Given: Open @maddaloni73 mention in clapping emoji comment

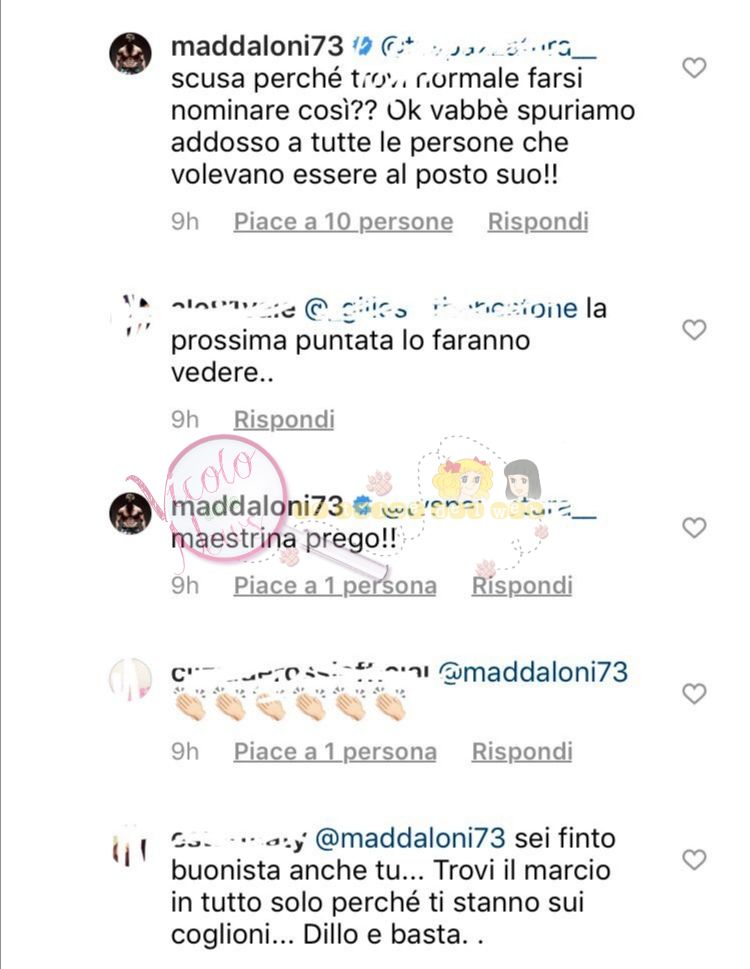Looking at the screenshot, I should [533, 672].
